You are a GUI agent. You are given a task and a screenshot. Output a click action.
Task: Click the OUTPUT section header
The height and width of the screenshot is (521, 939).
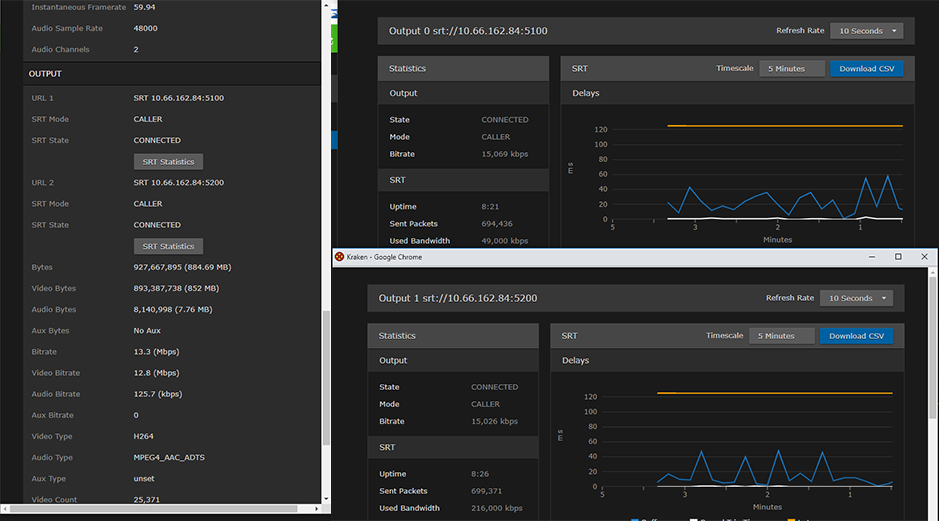46,74
